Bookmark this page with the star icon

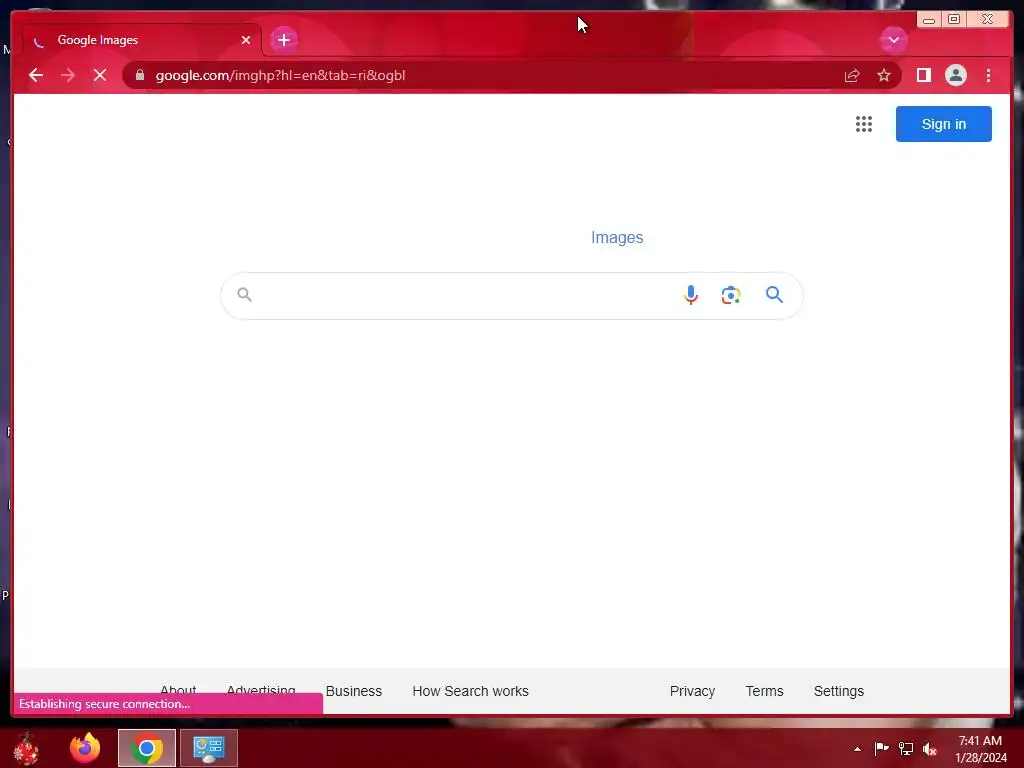(x=884, y=76)
